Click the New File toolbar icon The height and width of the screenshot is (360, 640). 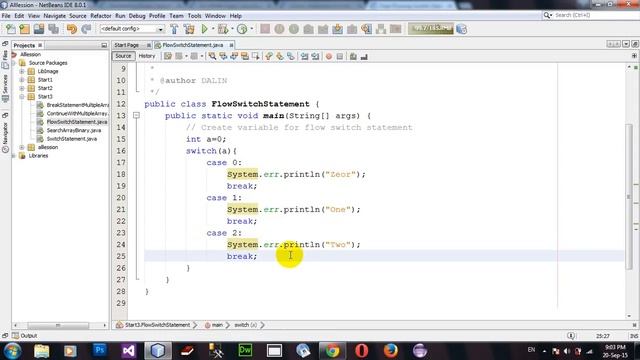pos(11,29)
